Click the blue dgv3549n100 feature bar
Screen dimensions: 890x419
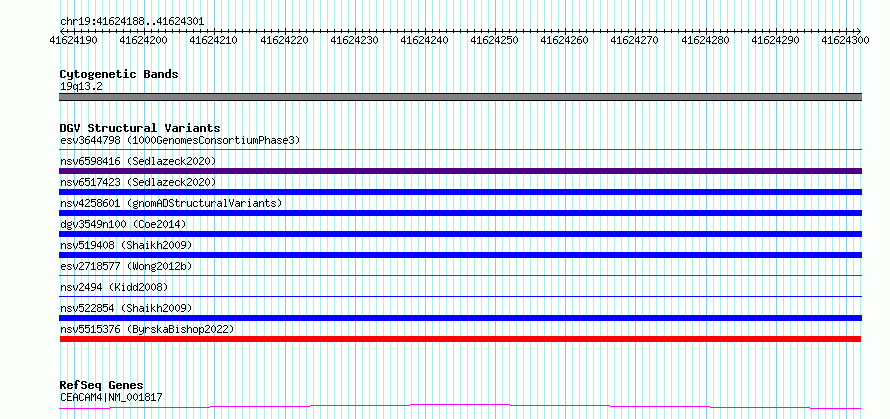[x=460, y=234]
